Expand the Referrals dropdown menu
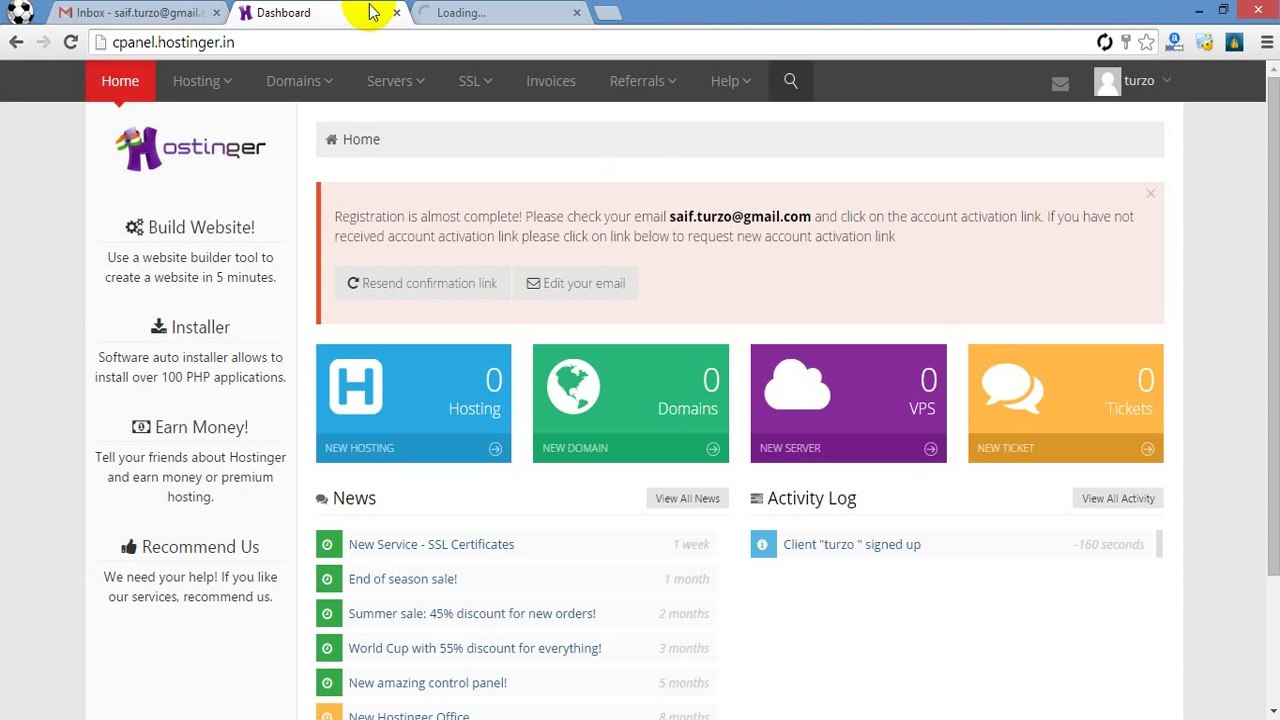Image resolution: width=1280 pixels, height=720 pixels. (643, 81)
